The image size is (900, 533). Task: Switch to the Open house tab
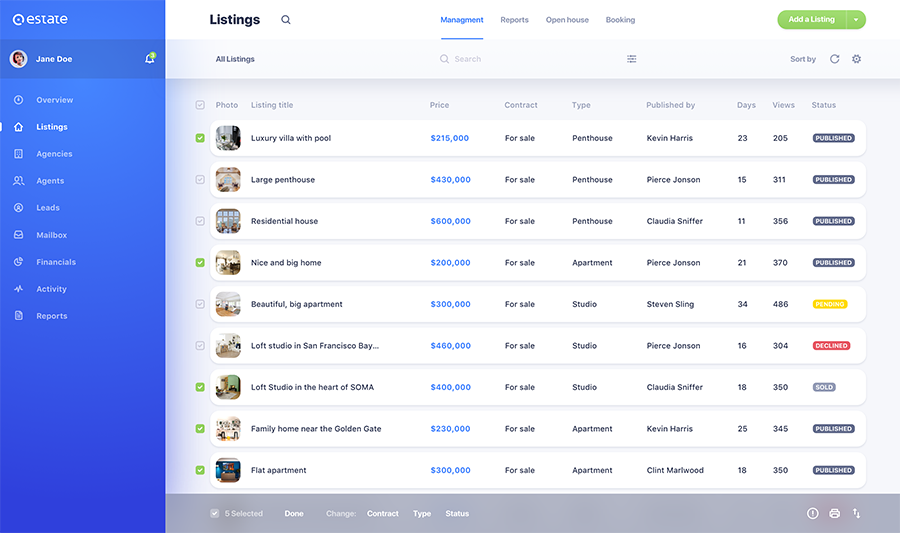pos(567,20)
